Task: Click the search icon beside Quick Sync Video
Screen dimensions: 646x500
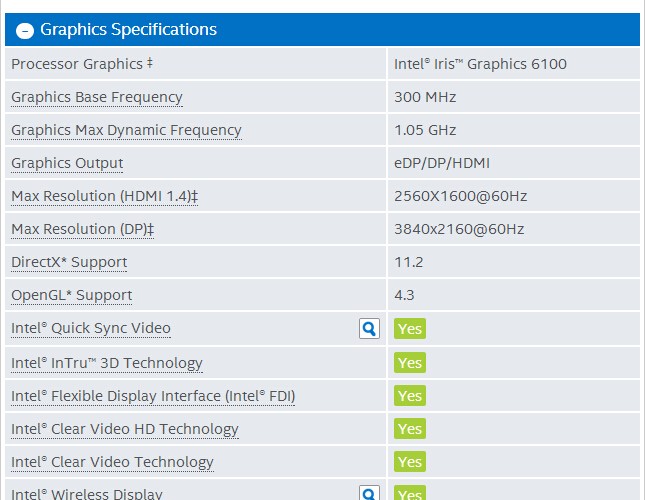Action: tap(369, 328)
